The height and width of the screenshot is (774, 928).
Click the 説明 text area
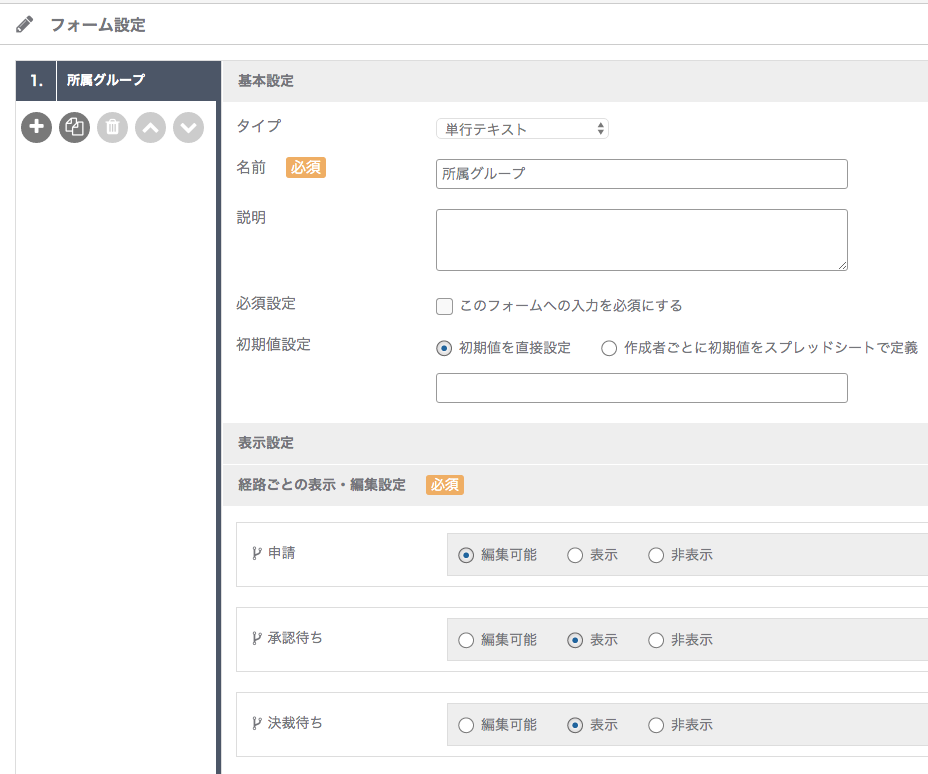pos(642,240)
